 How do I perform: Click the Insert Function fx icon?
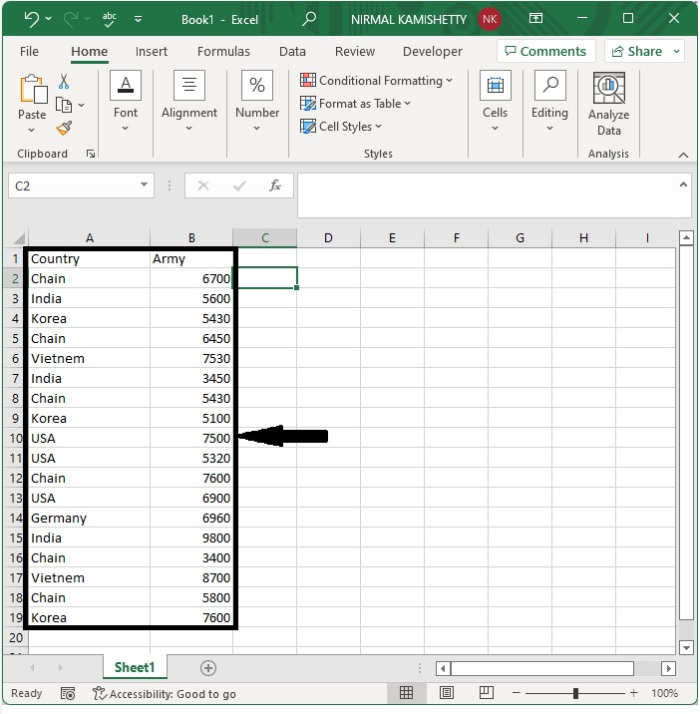(275, 185)
